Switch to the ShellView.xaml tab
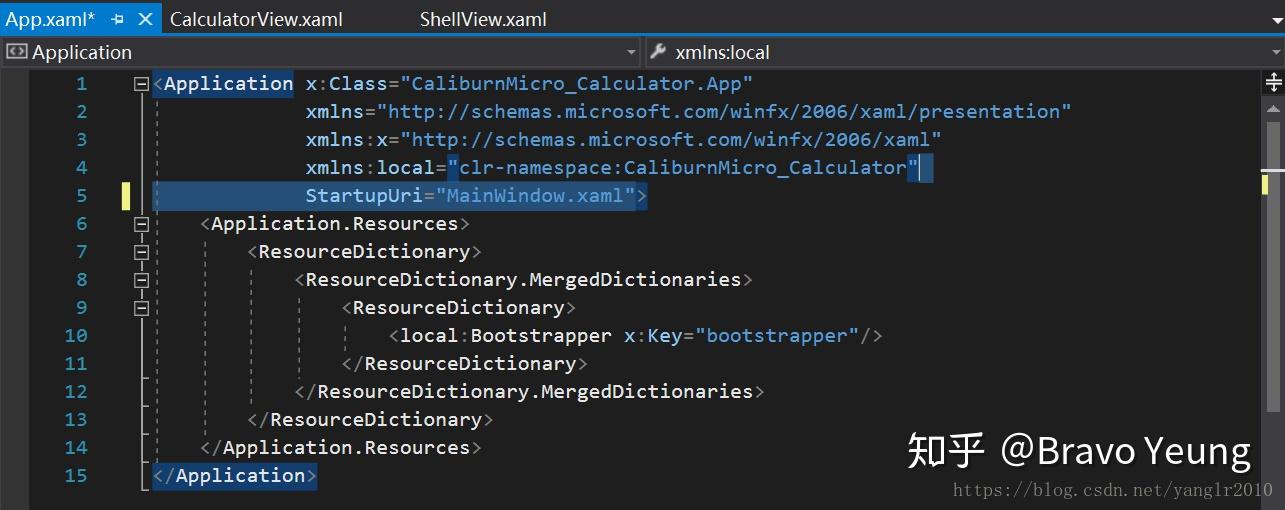Image resolution: width=1285 pixels, height=510 pixels. tap(483, 19)
